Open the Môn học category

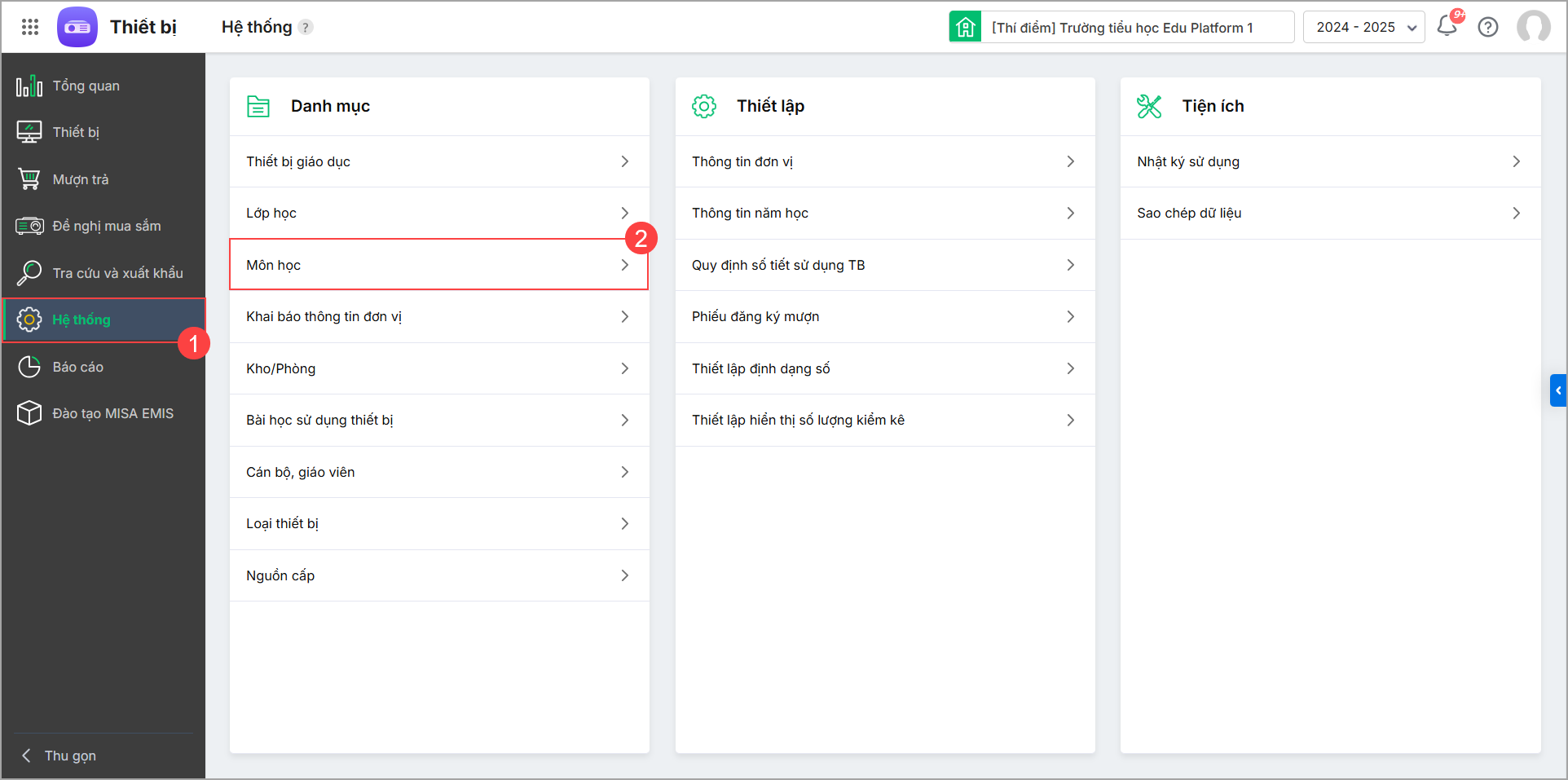click(x=438, y=265)
